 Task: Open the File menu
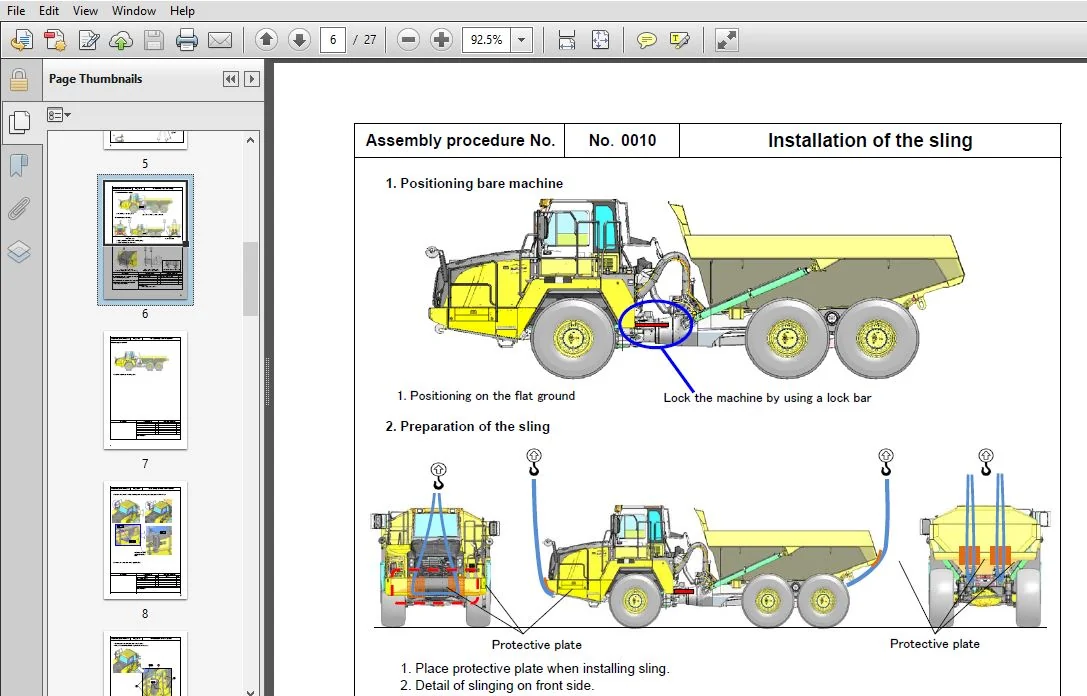point(15,10)
